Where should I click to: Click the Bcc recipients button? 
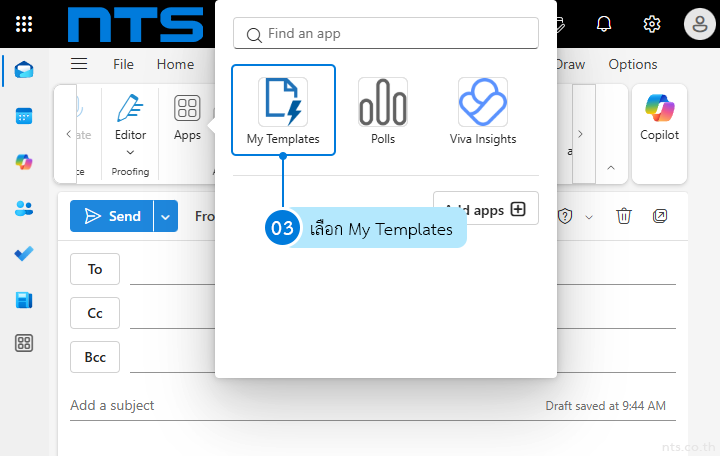[x=95, y=357]
